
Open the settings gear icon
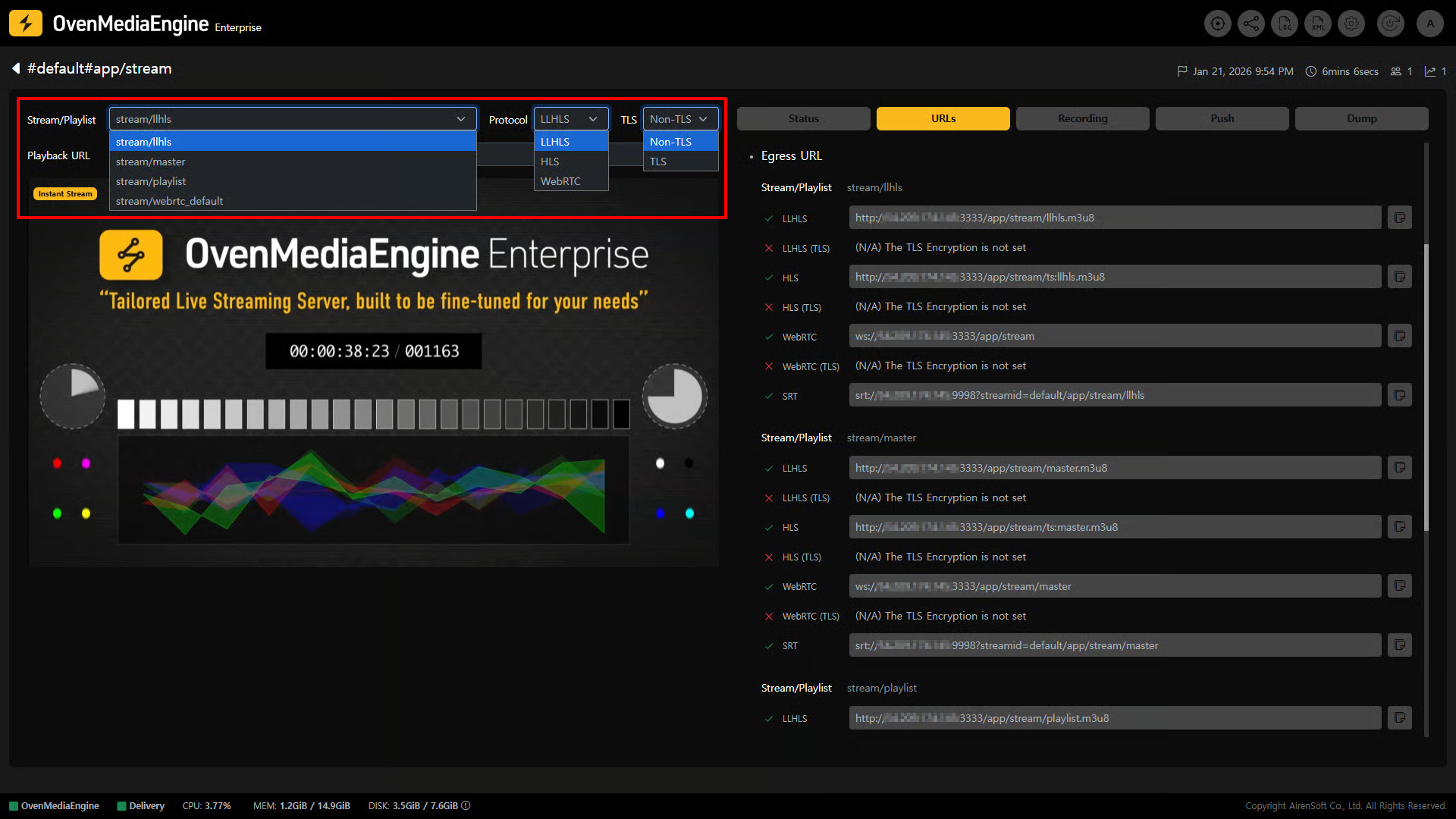[1351, 24]
